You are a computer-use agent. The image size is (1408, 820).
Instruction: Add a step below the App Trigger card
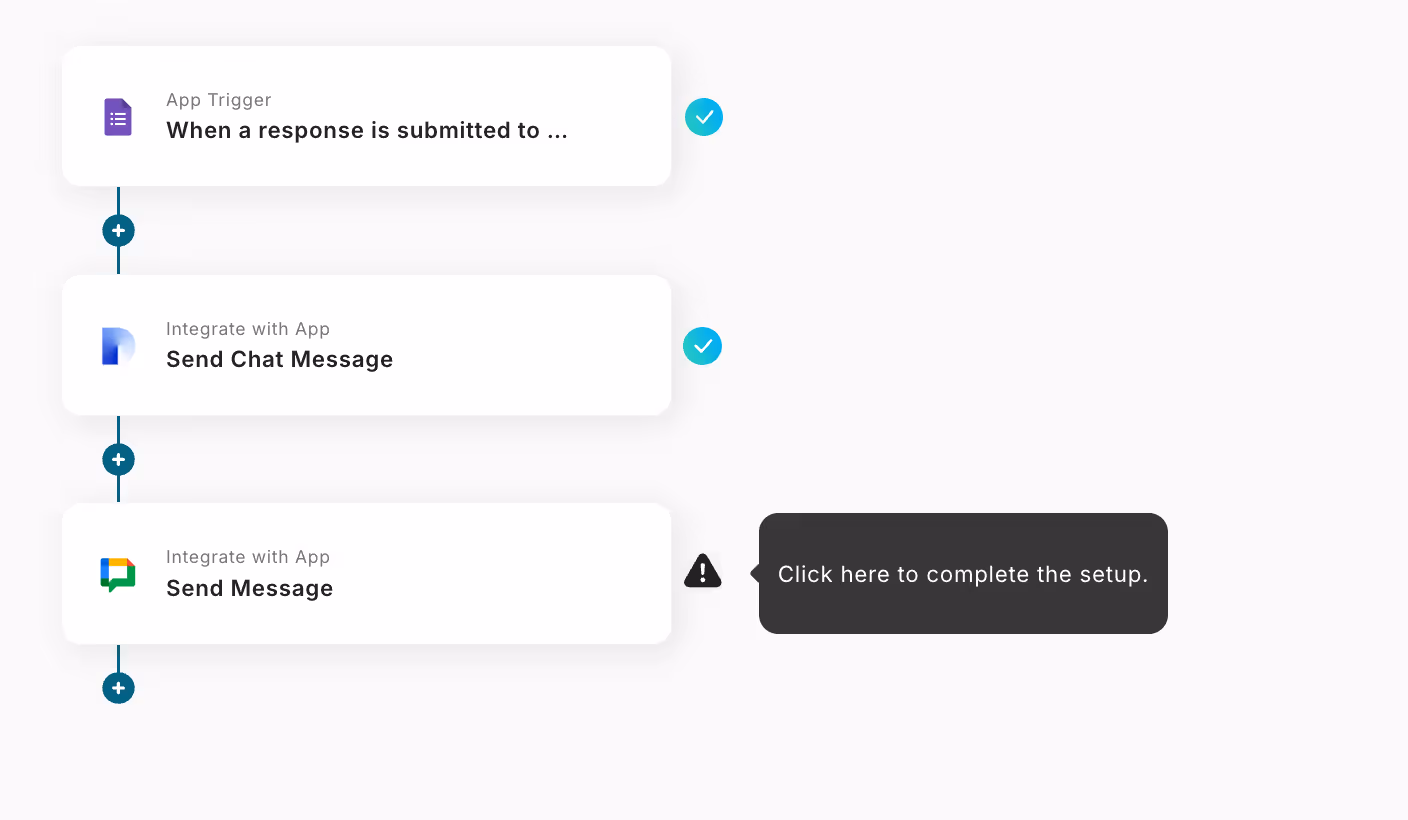click(118, 231)
